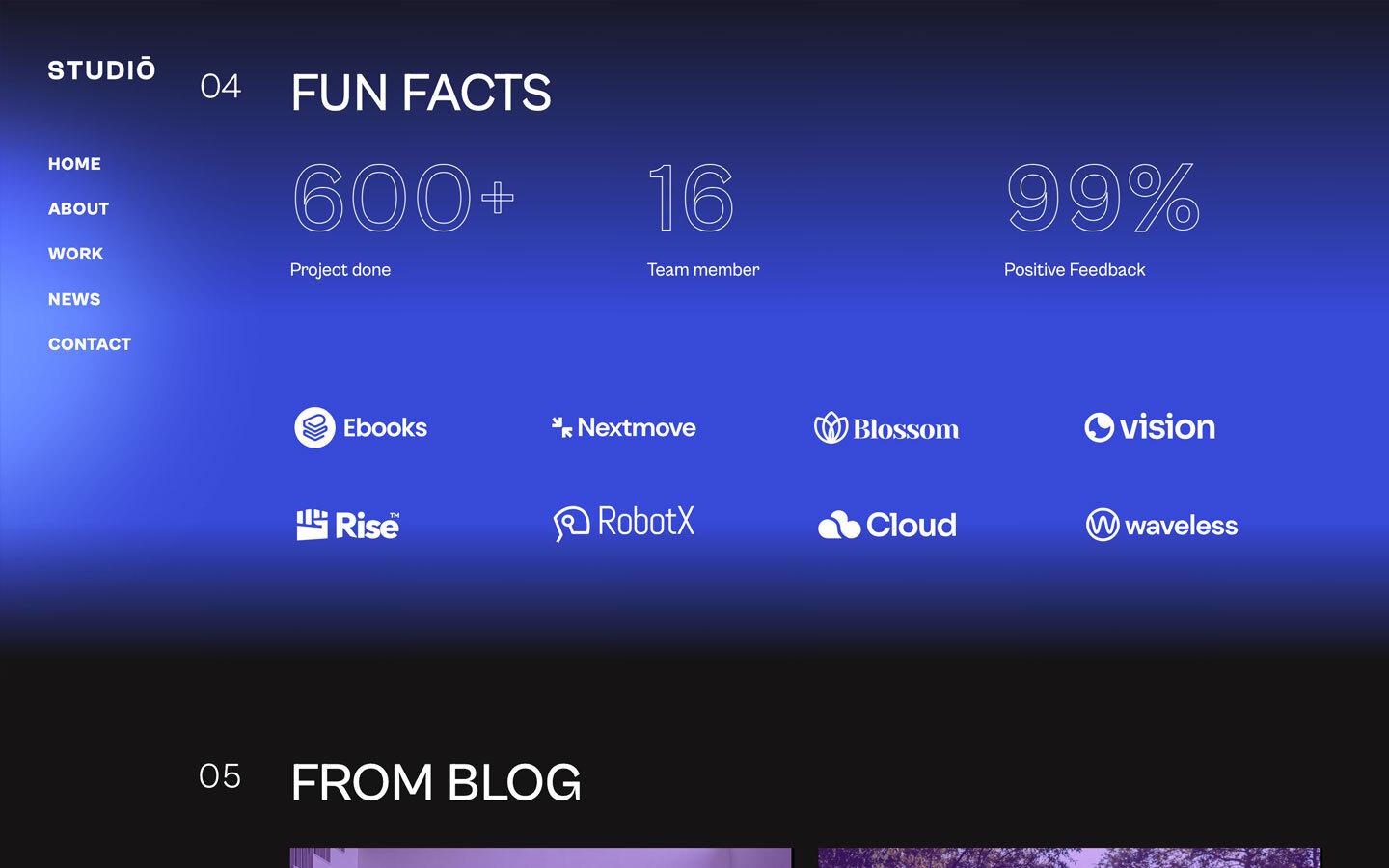Click the Cloud logo icon
Image resolution: width=1389 pixels, height=868 pixels.
pos(887,525)
